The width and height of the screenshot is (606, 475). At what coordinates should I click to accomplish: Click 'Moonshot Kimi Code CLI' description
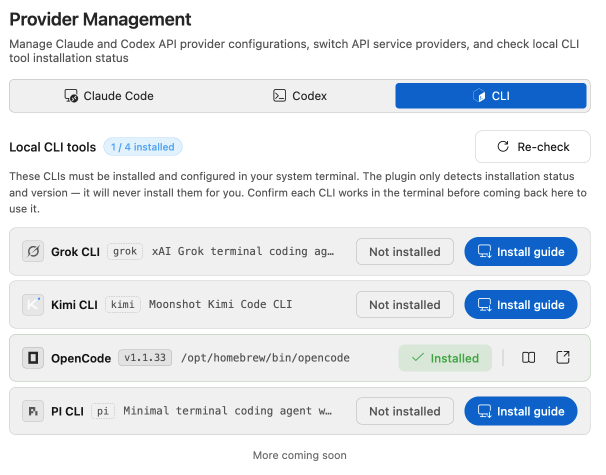coord(221,305)
